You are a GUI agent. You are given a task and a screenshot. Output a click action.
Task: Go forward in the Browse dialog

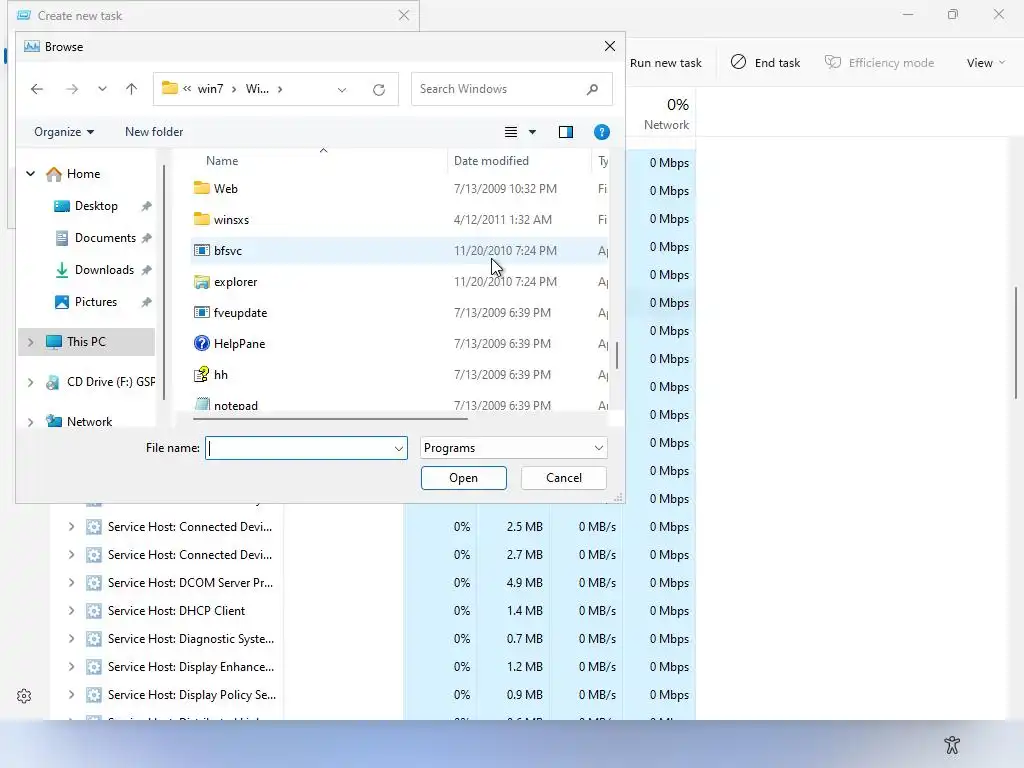[72, 89]
